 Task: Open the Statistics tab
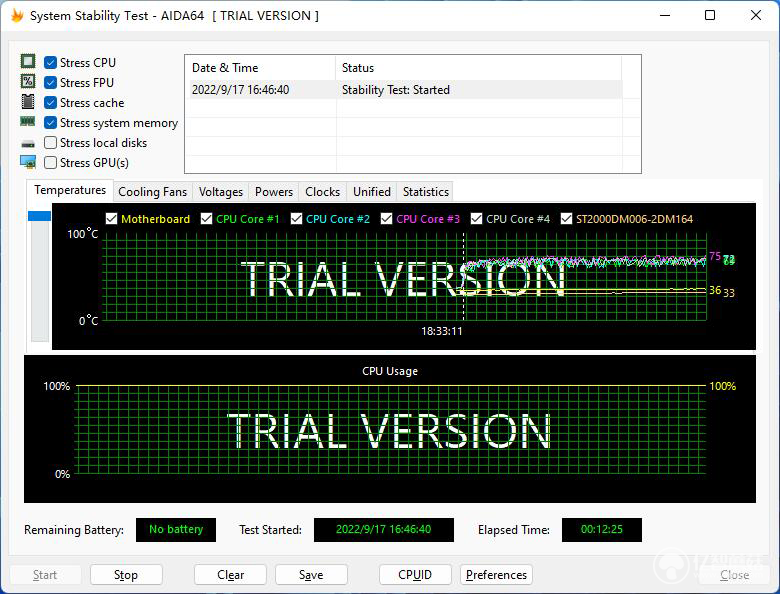click(426, 192)
